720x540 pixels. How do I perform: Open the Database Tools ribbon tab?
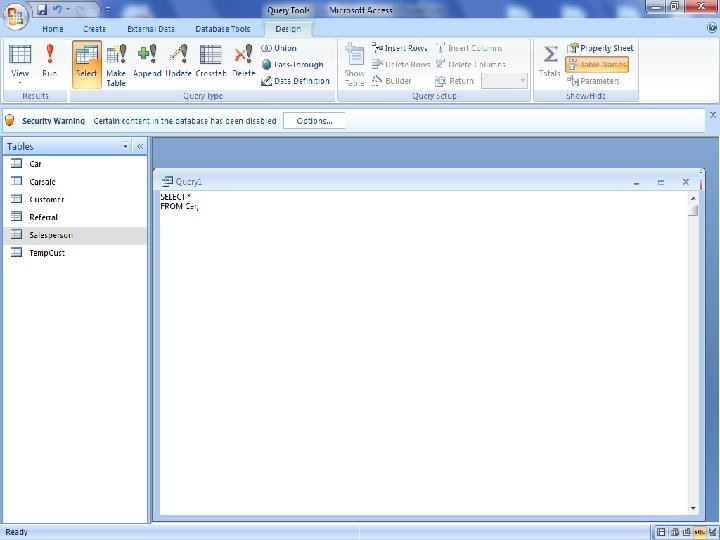pos(223,28)
